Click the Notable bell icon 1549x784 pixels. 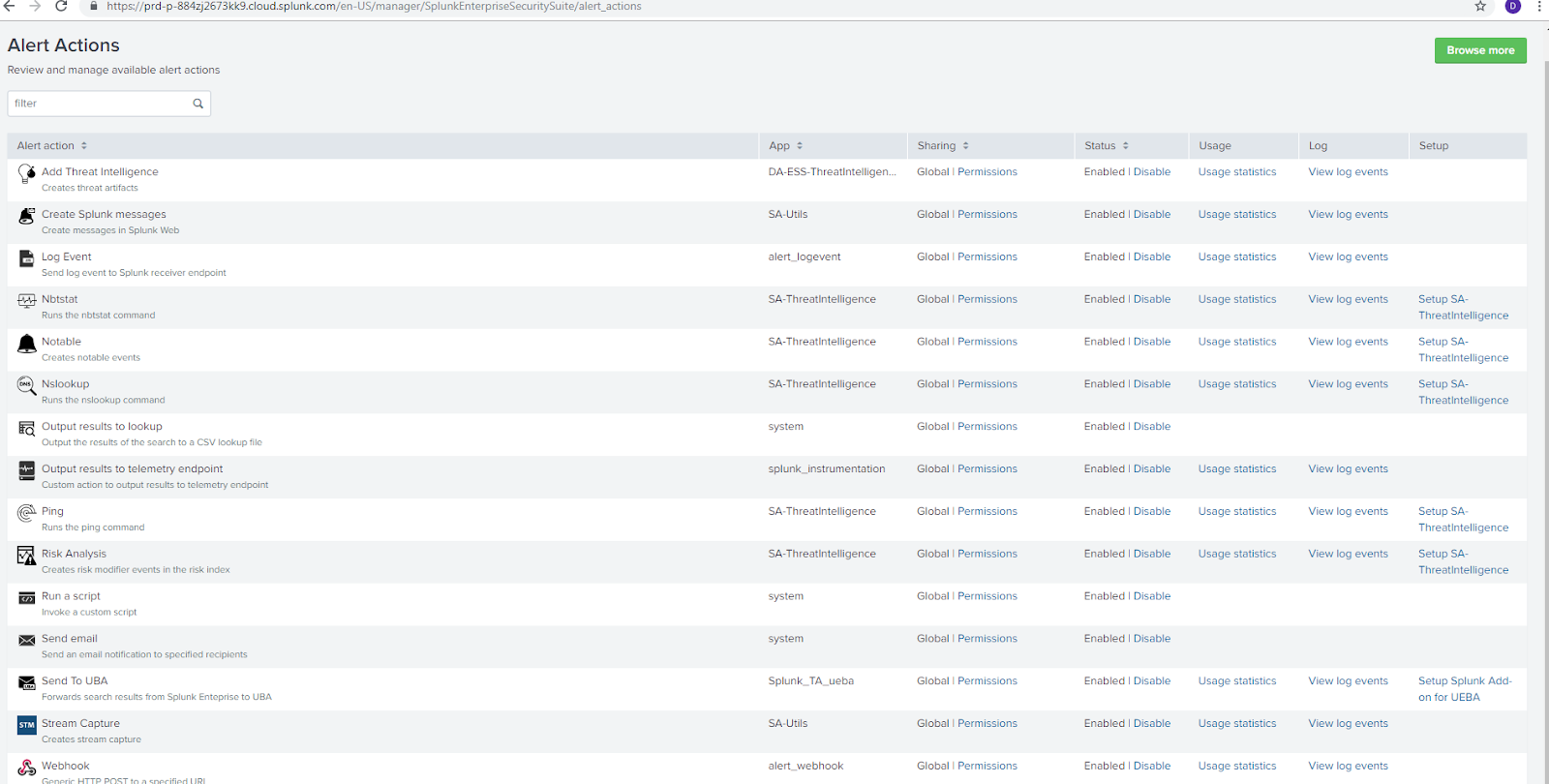point(27,344)
